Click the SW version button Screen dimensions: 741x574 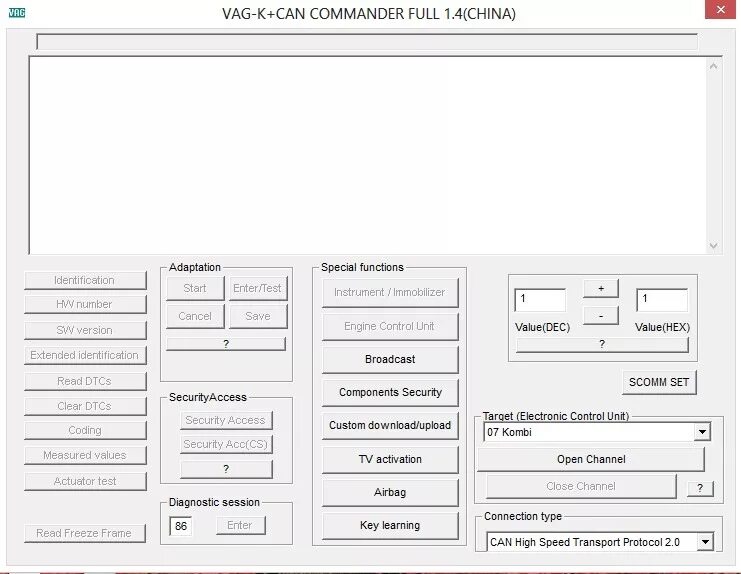click(x=85, y=330)
